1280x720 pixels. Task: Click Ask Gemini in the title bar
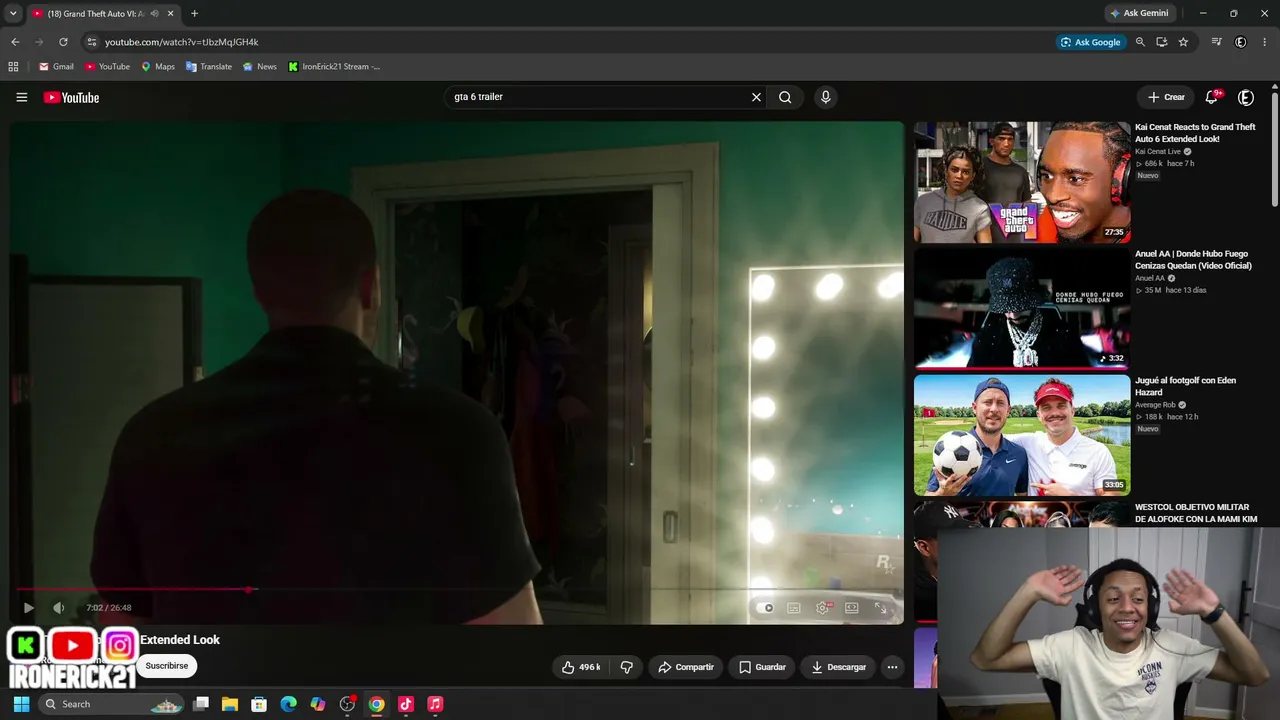(x=1139, y=13)
